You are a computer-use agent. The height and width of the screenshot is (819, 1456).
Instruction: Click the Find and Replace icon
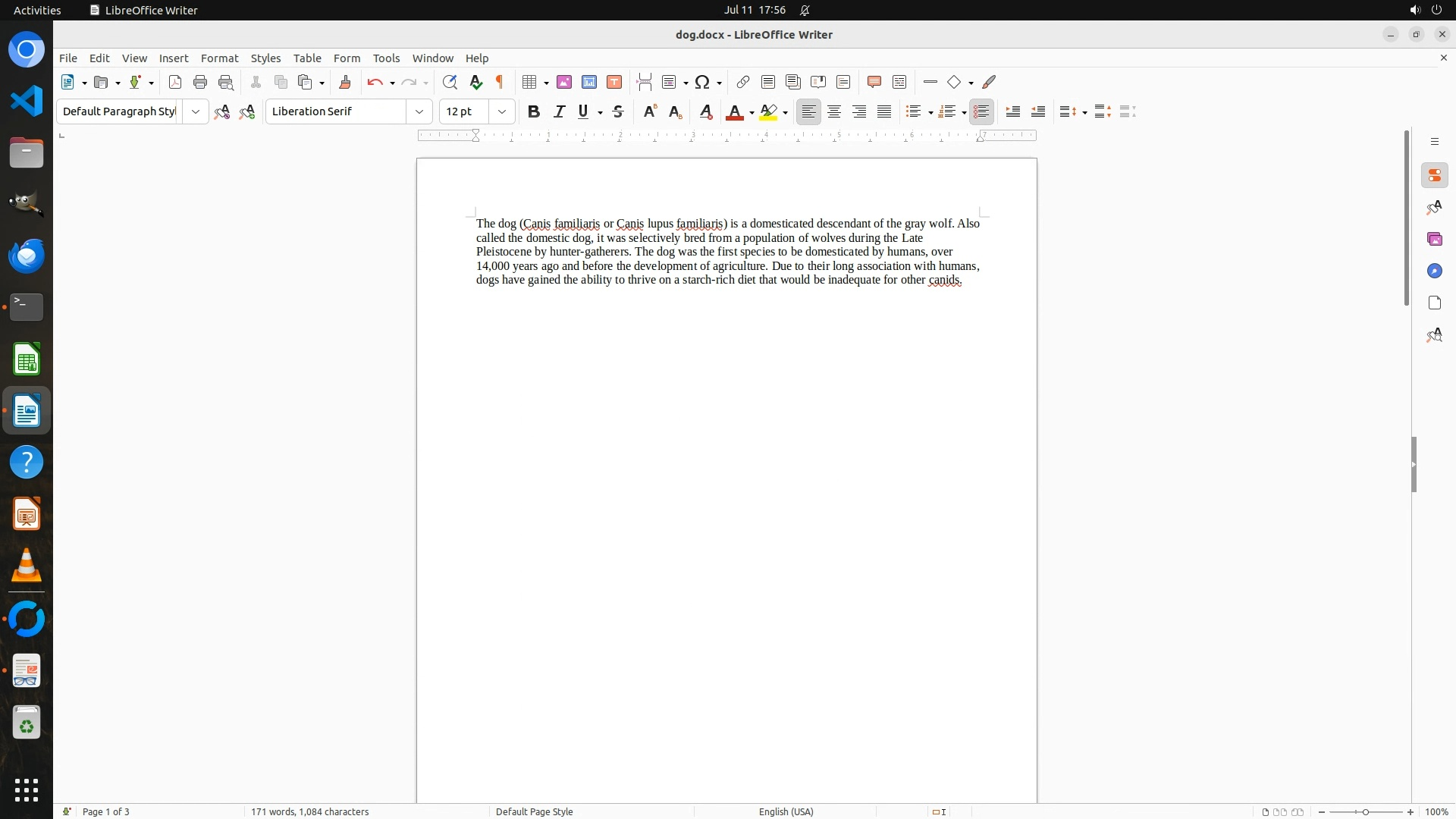click(x=450, y=83)
